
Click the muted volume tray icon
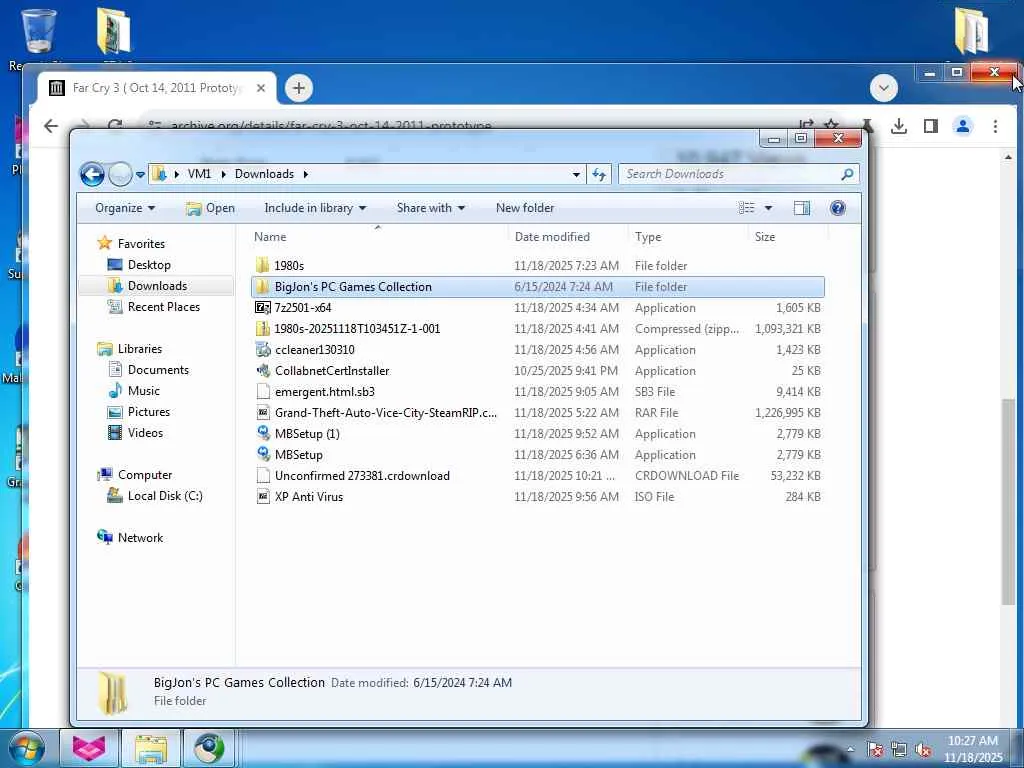pos(923,750)
